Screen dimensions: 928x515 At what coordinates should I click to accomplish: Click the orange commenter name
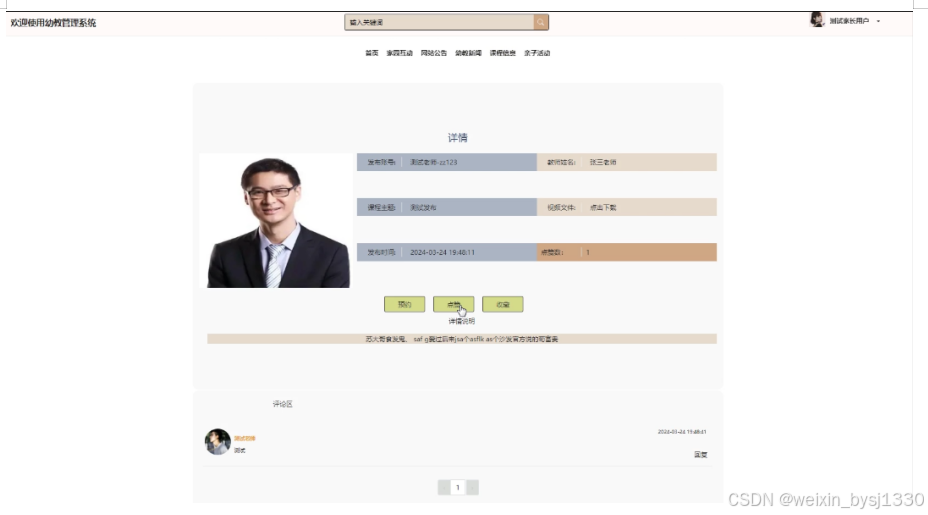[x=244, y=439]
